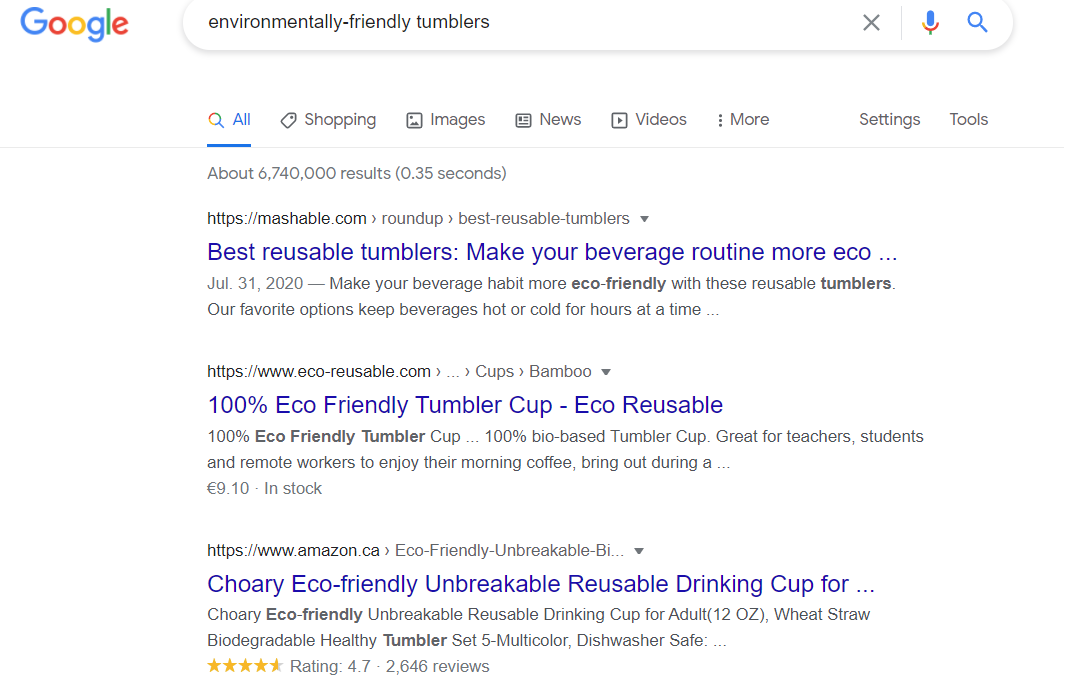Open the Choary Eco-friendly Drinking Cup link
Image resolution: width=1065 pixels, height=698 pixels.
coord(541,584)
